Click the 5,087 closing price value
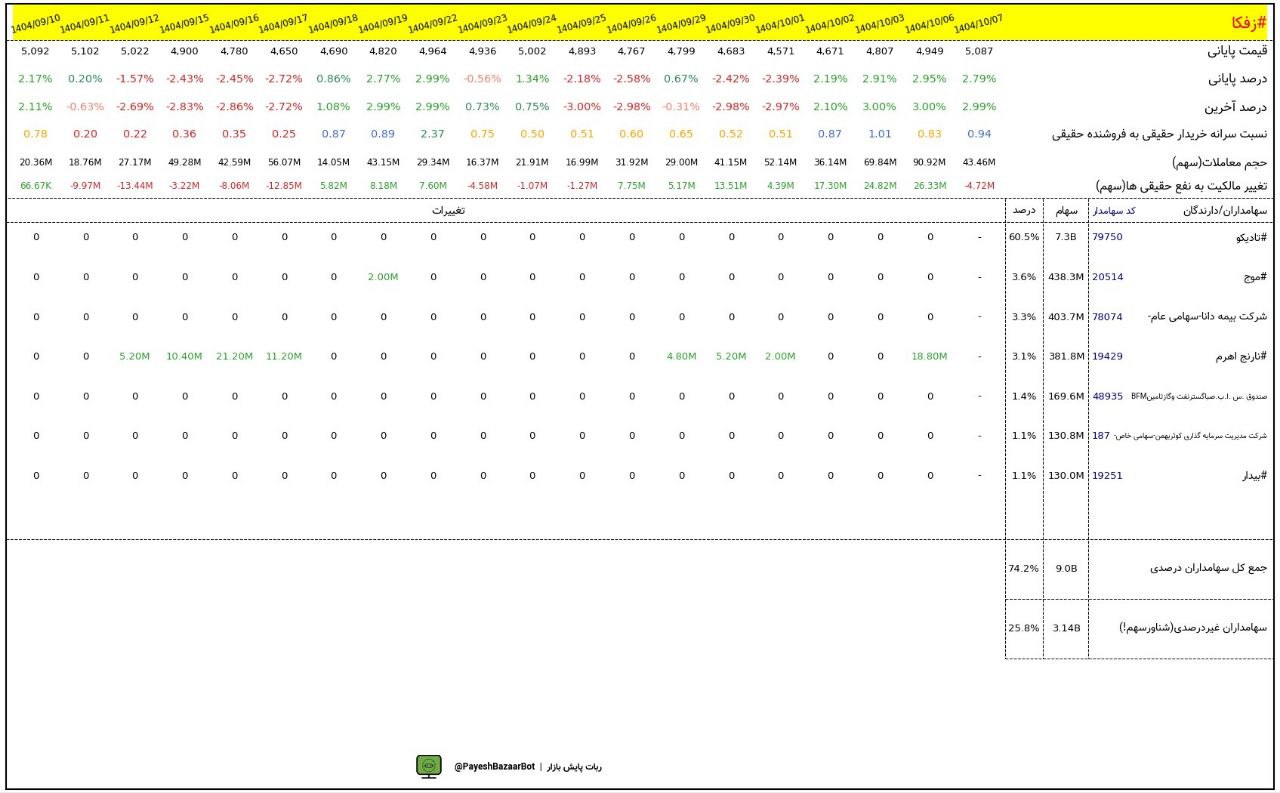Image resolution: width=1280 pixels, height=793 pixels. [979, 51]
